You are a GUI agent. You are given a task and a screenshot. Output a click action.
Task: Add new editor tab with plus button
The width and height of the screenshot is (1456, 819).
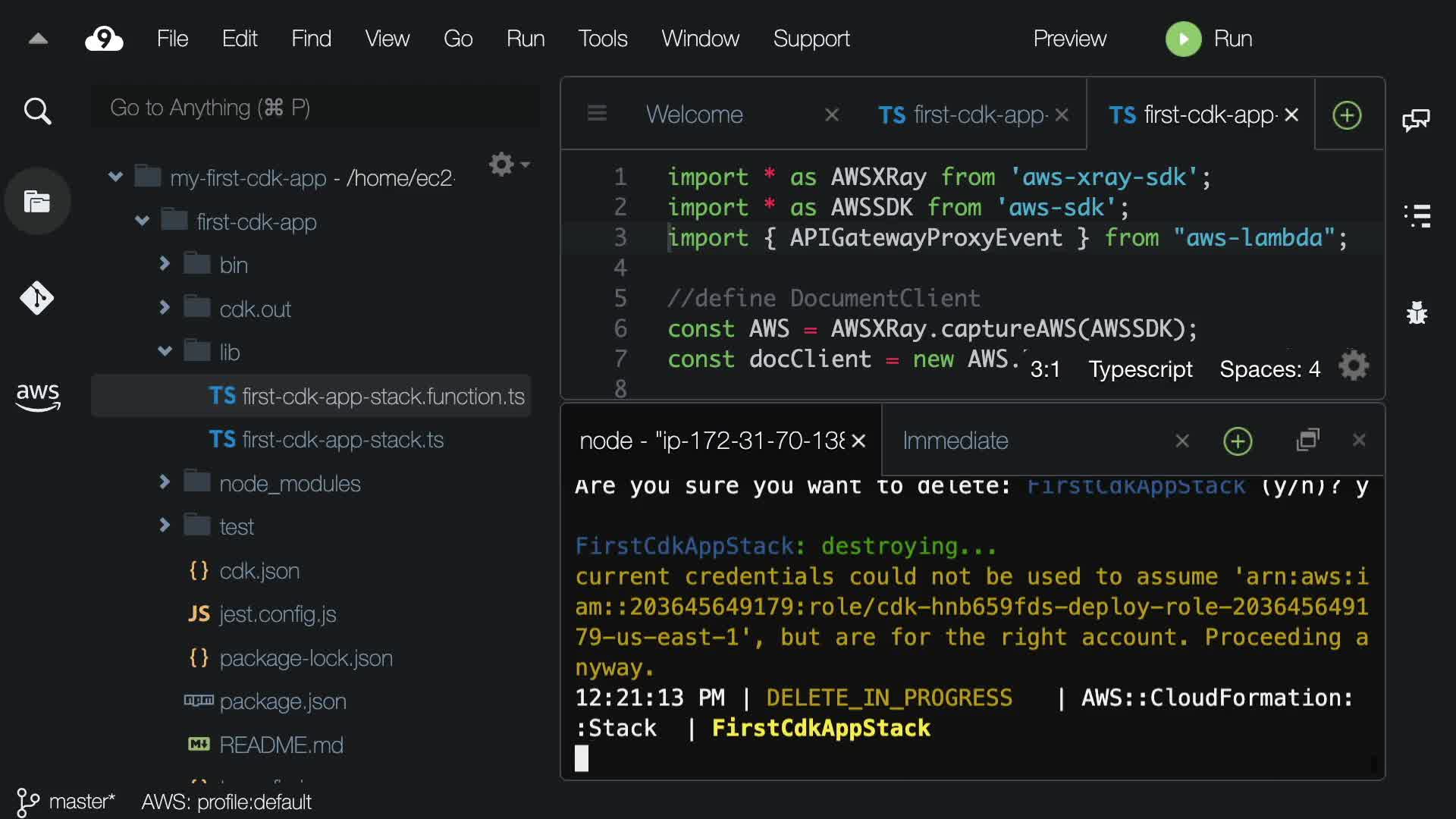coord(1347,115)
